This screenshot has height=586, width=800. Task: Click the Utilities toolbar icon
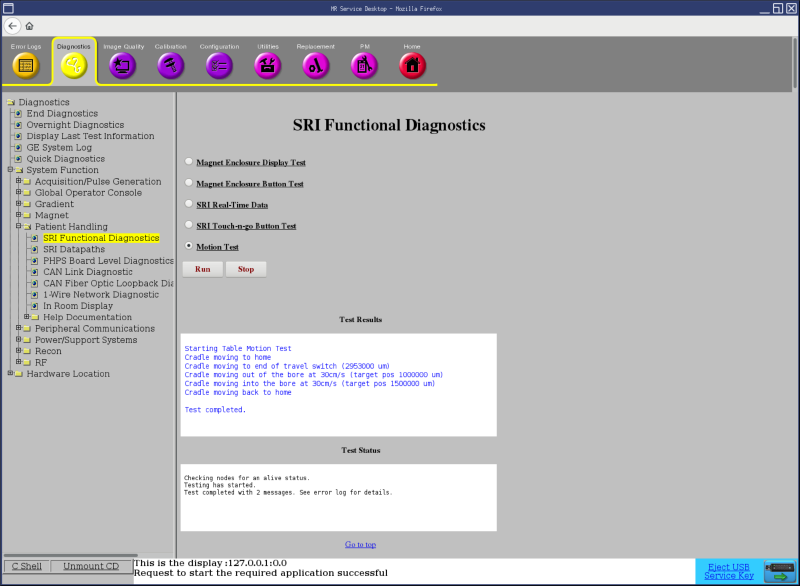point(268,65)
